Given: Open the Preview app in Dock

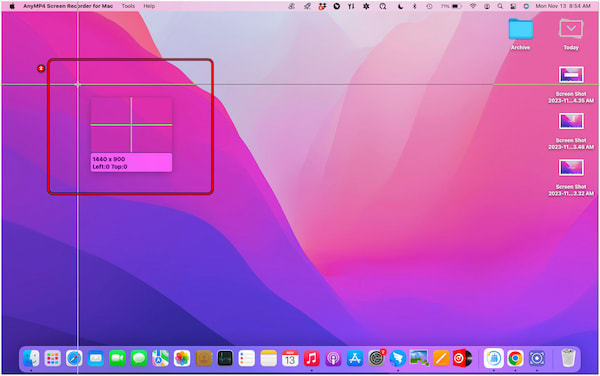Looking at the screenshot, I should [419, 358].
